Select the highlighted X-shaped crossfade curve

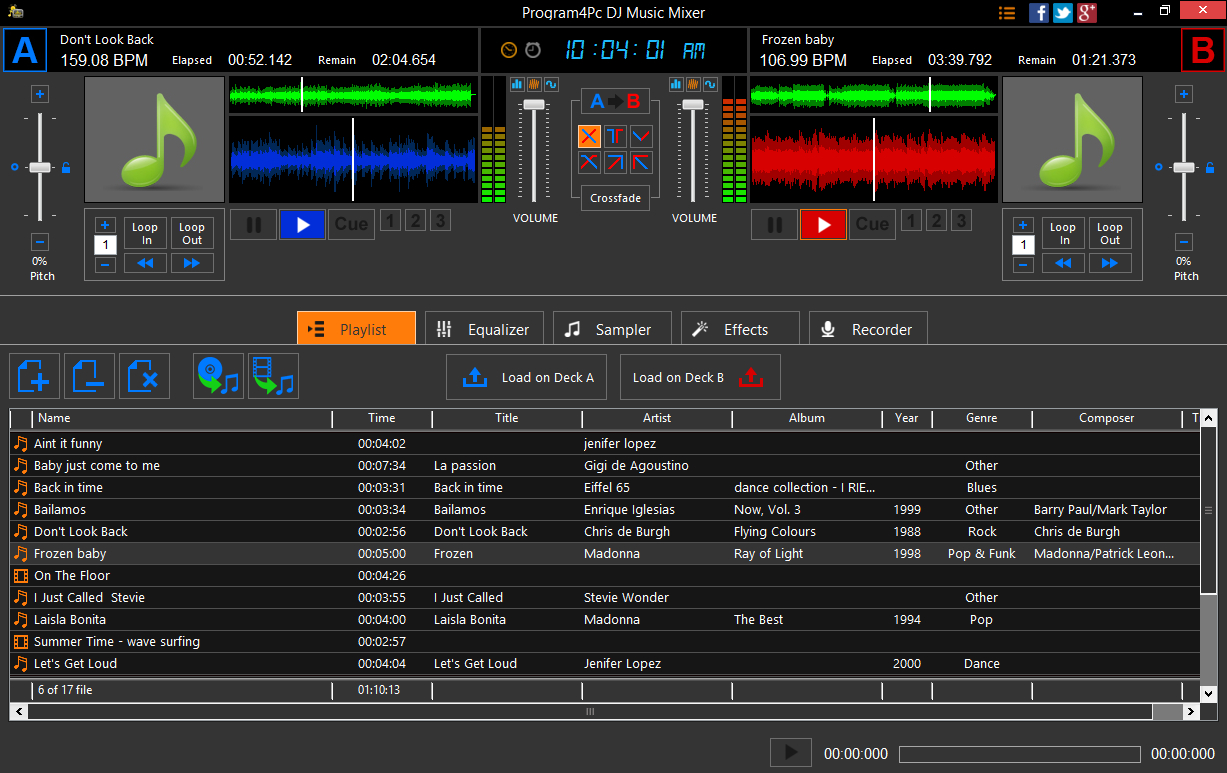pyautogui.click(x=589, y=136)
